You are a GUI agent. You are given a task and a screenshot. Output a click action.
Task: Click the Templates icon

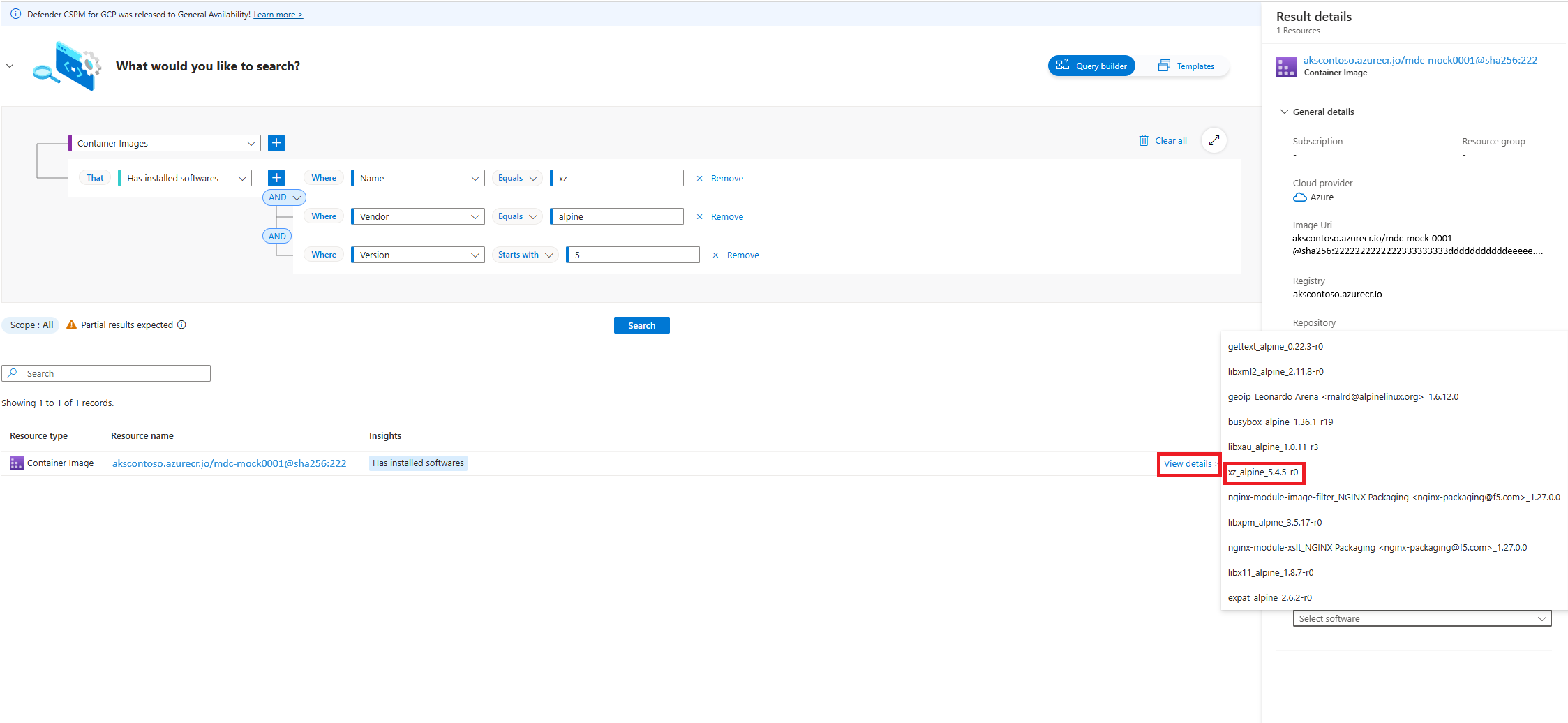[x=1164, y=65]
